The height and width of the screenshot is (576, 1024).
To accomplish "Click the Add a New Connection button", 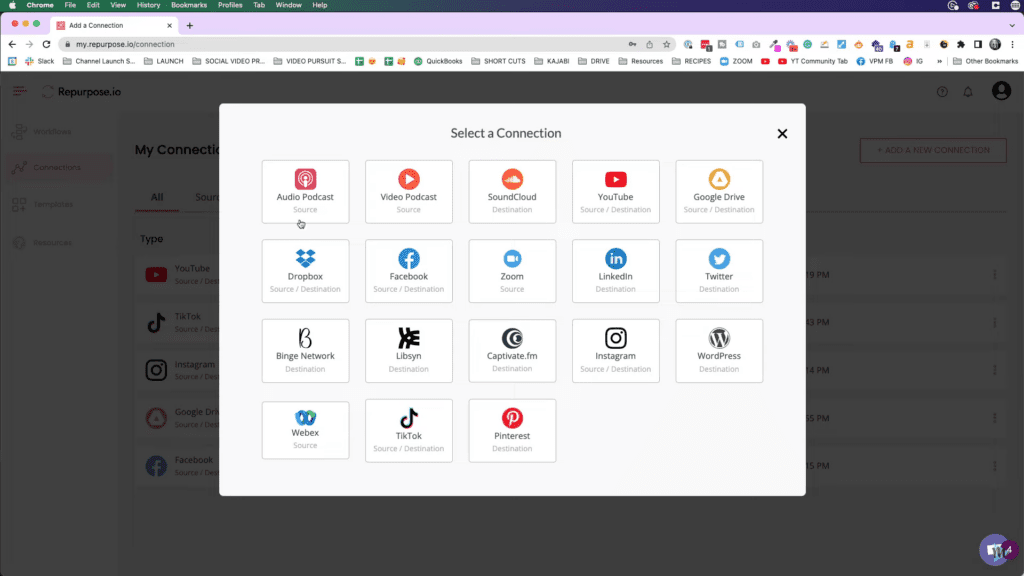I will pyautogui.click(x=933, y=150).
